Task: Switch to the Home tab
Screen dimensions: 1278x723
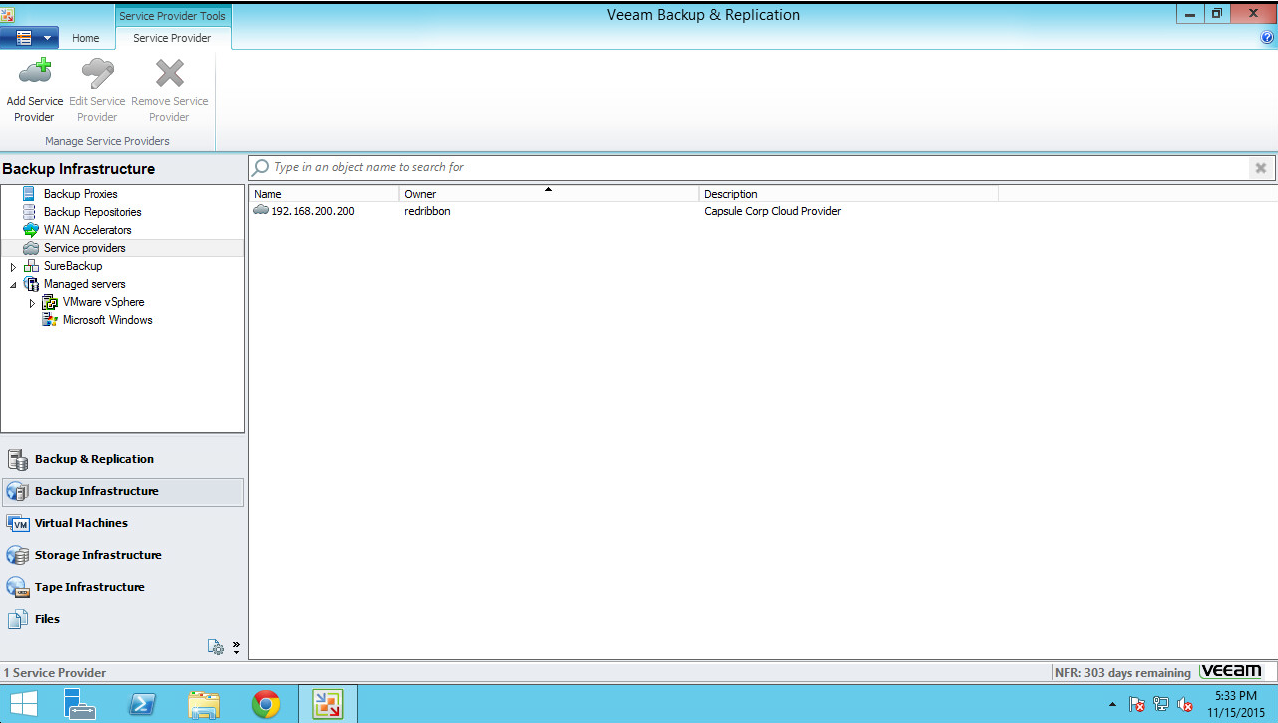Action: point(86,38)
